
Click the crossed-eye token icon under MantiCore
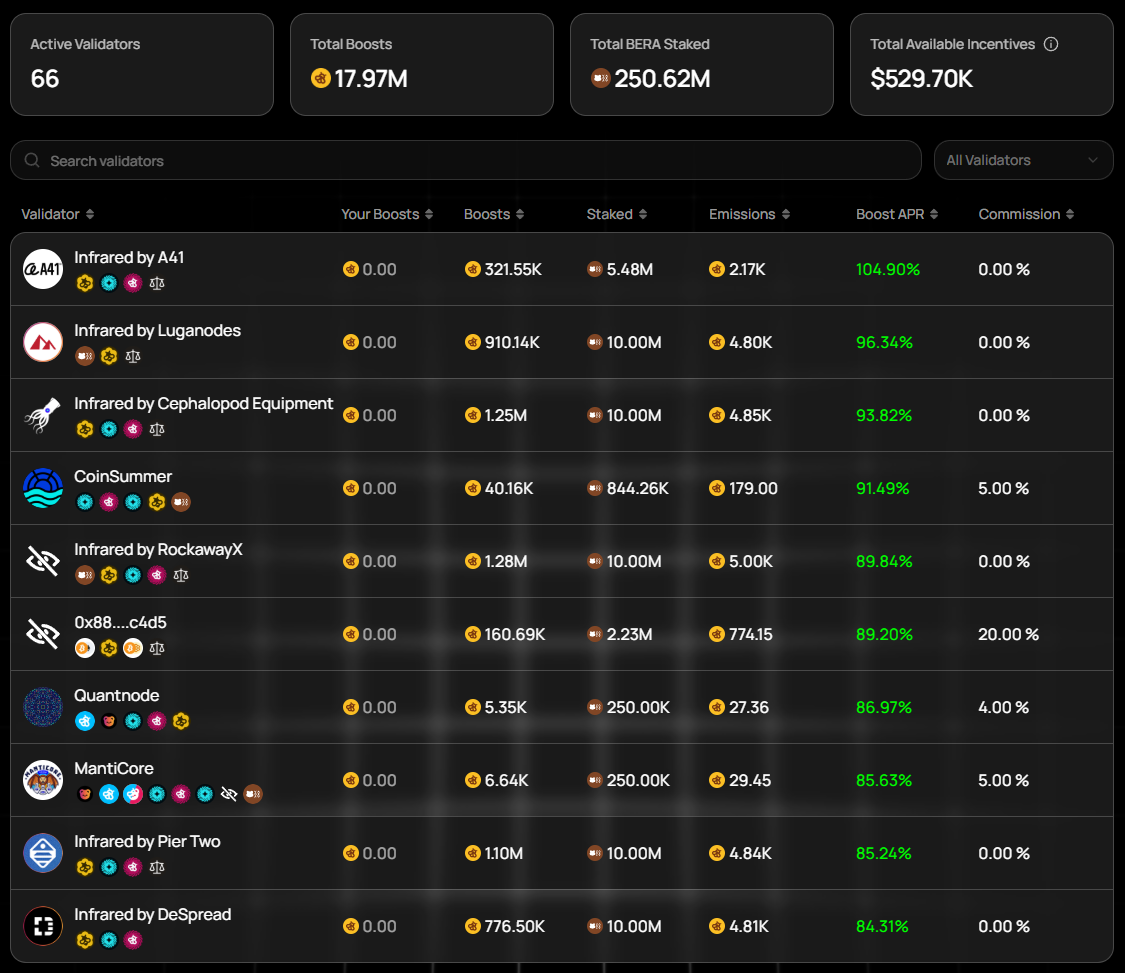pos(229,794)
